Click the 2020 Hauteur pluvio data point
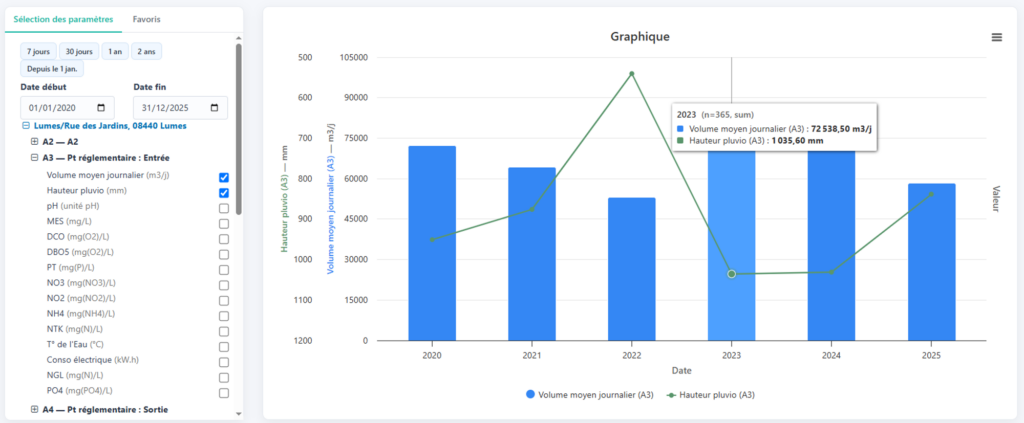1024x423 pixels. point(432,240)
